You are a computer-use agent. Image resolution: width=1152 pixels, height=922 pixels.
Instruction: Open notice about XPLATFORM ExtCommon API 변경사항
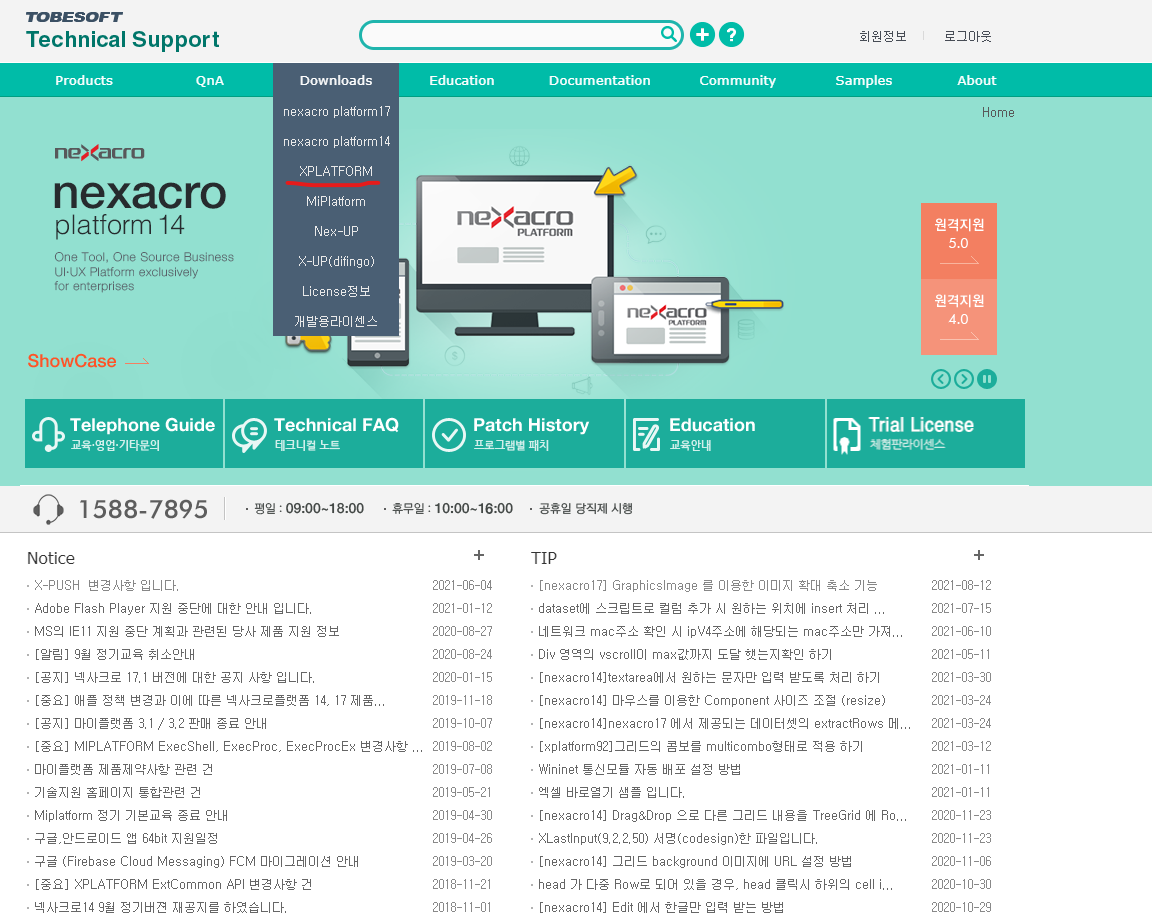point(173,885)
